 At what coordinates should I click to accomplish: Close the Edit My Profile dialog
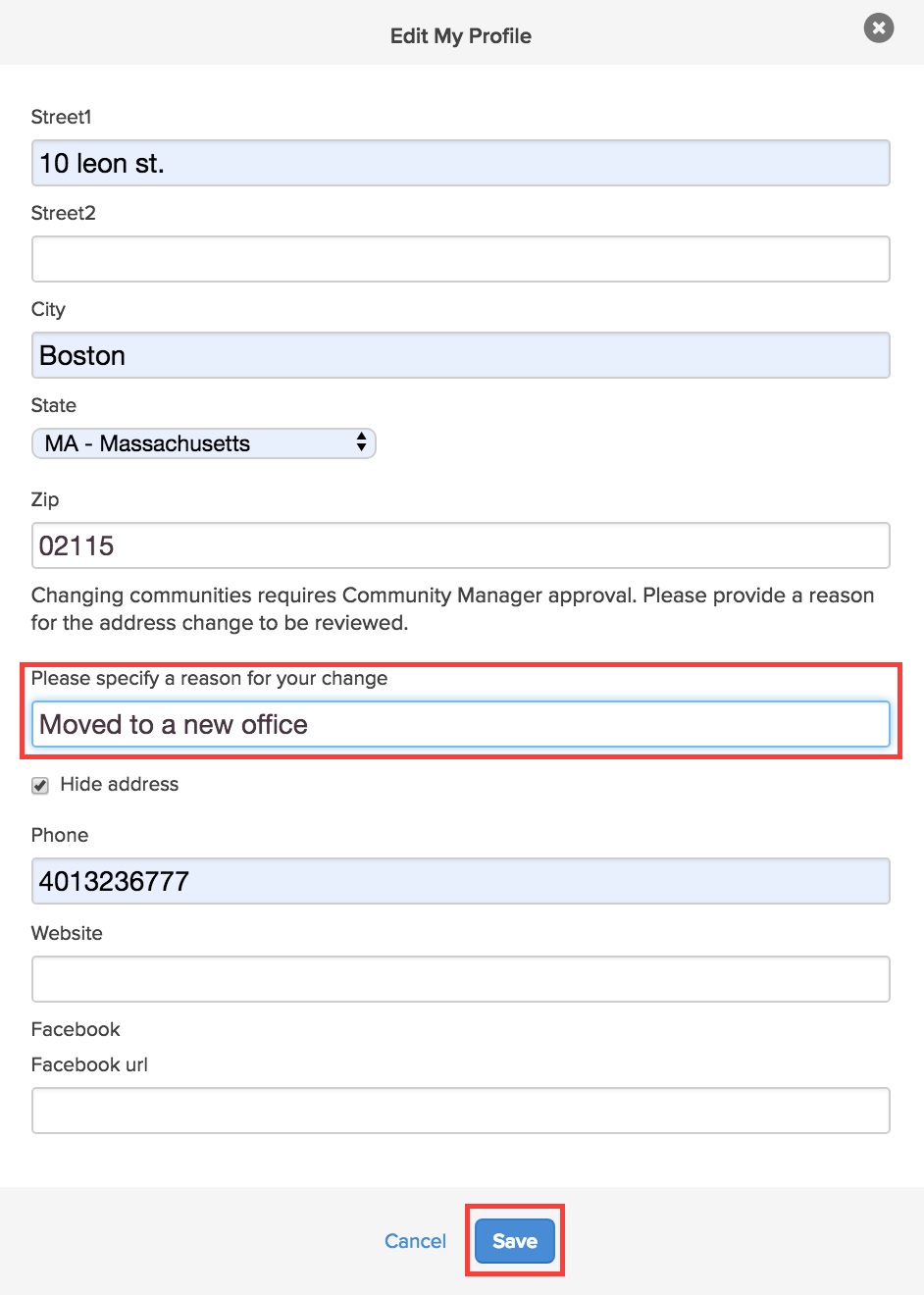(879, 28)
